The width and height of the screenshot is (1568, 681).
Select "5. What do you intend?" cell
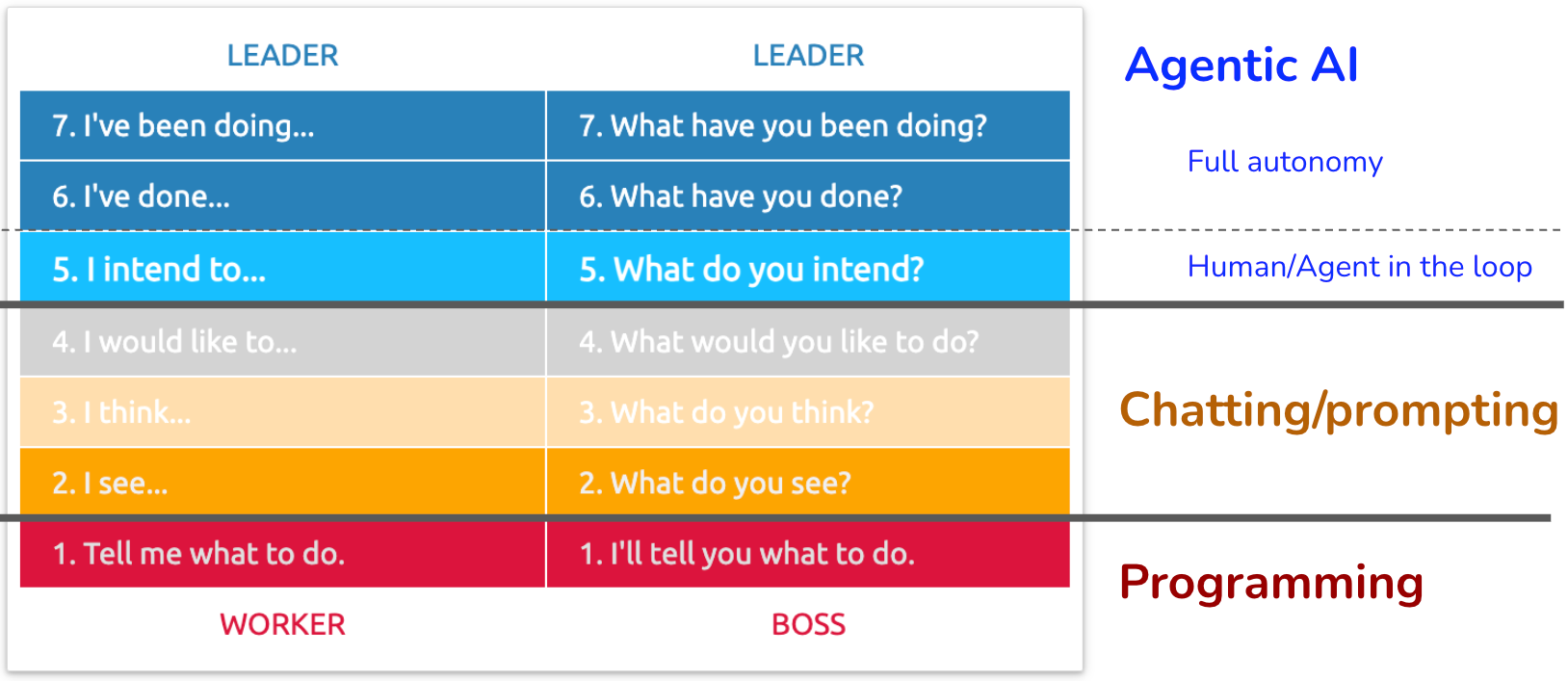808,267
